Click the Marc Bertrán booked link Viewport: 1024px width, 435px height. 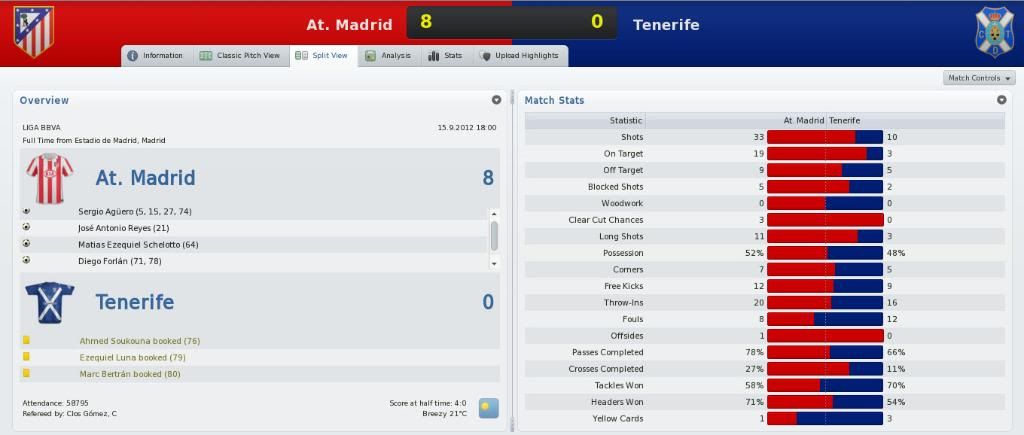pyautogui.click(x=130, y=374)
